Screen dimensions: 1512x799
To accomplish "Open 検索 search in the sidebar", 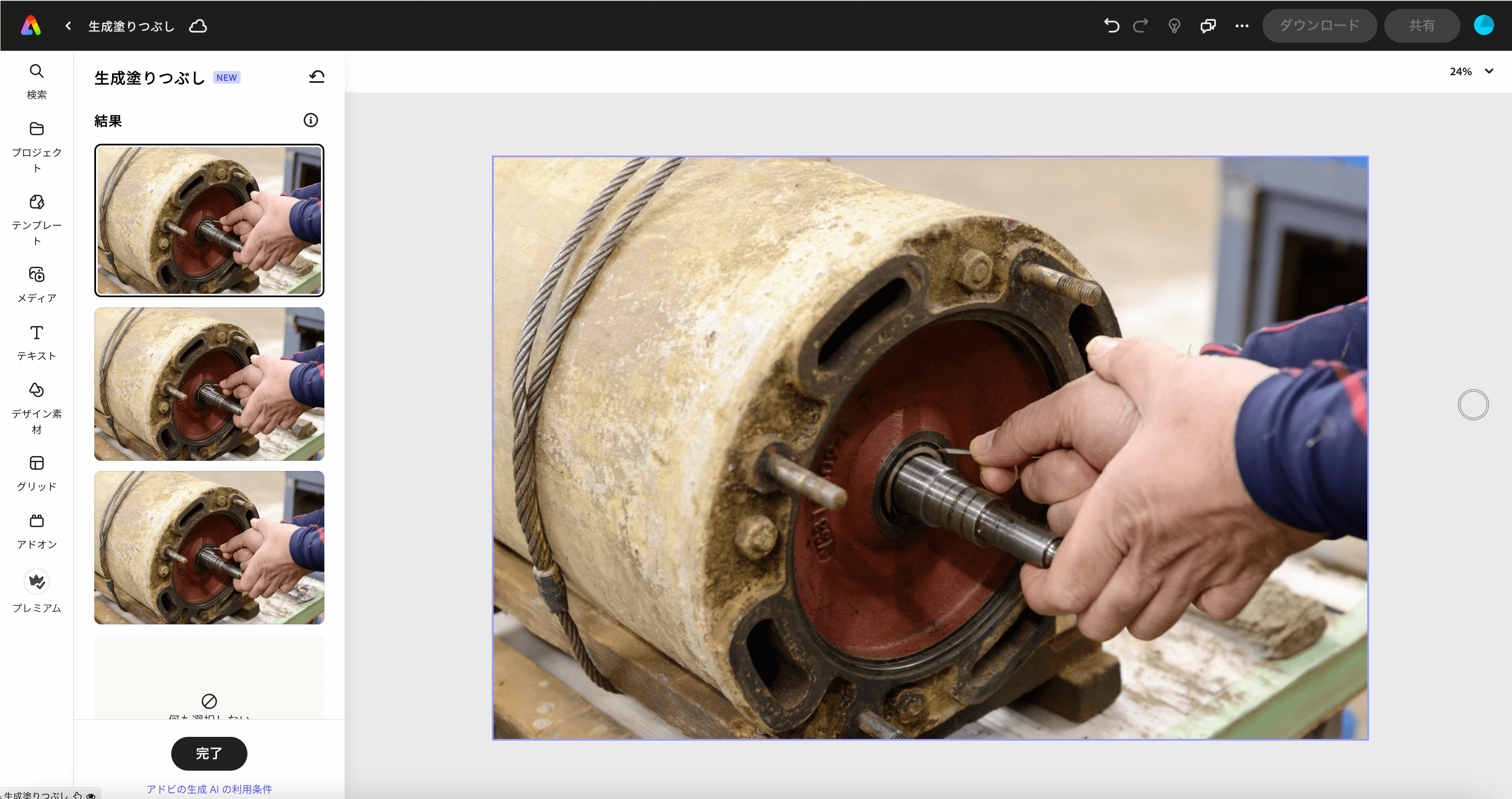I will point(36,82).
